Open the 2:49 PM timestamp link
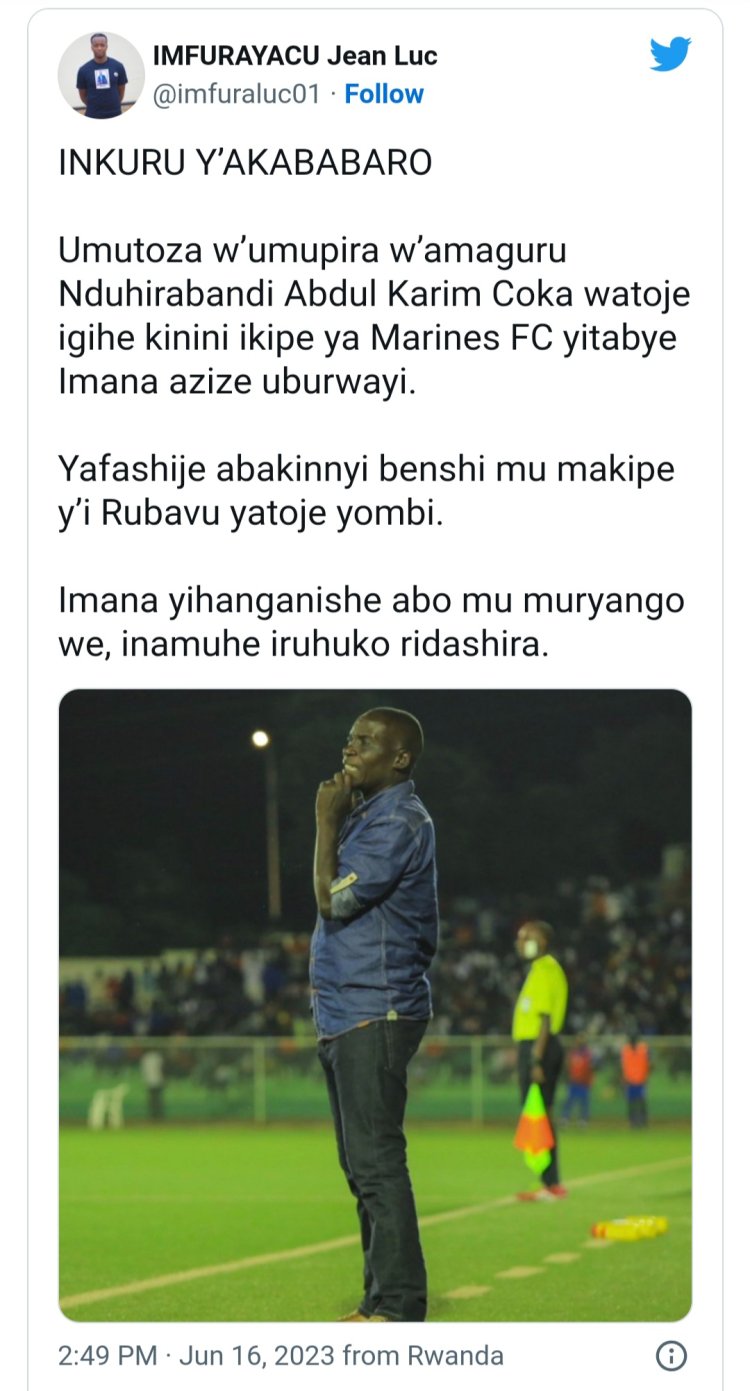750x1391 pixels. coord(108,1356)
